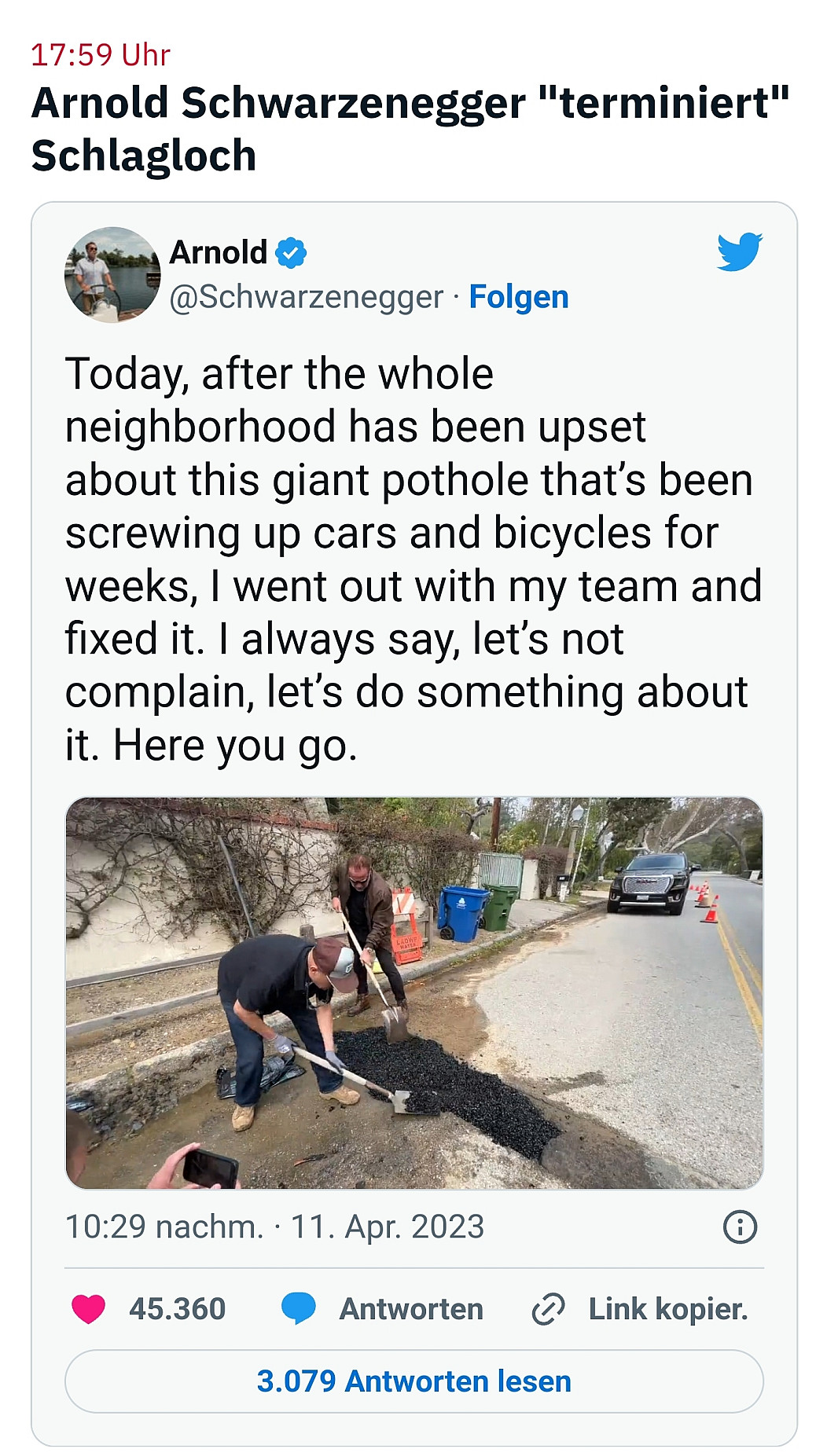
Task: Click the display name Arnold
Action: pos(219,253)
